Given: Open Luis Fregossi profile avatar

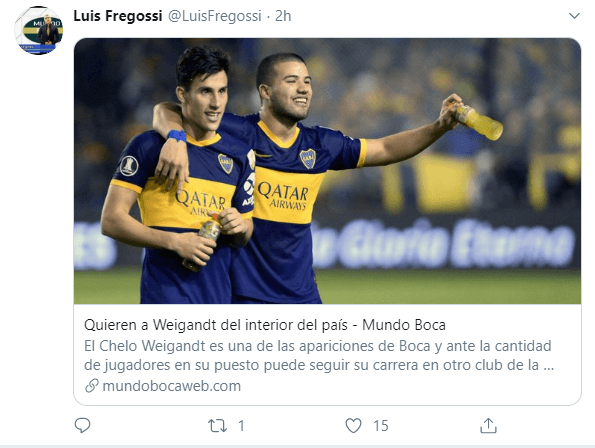Looking at the screenshot, I should 38,30.
